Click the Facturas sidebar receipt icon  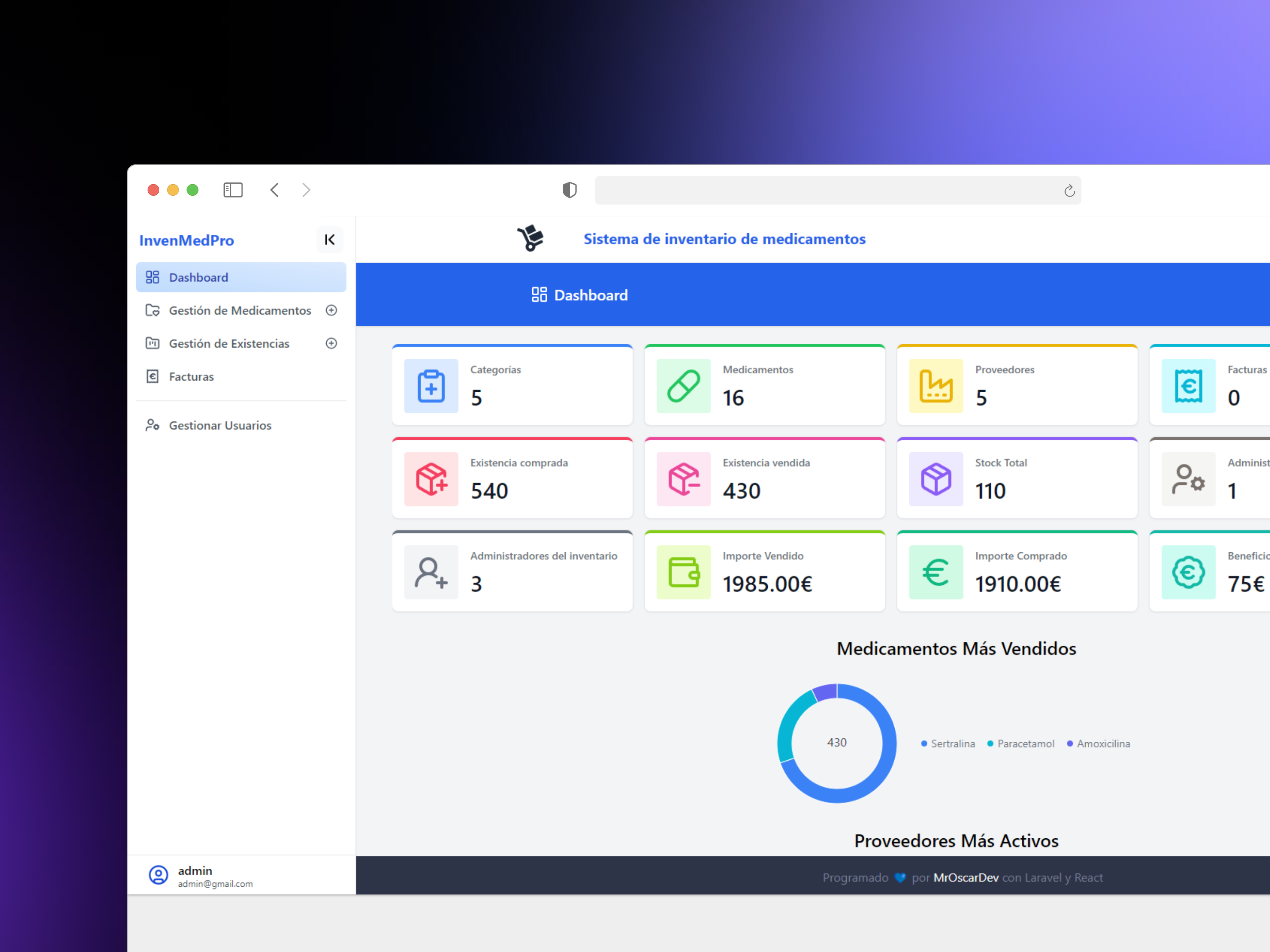[152, 376]
